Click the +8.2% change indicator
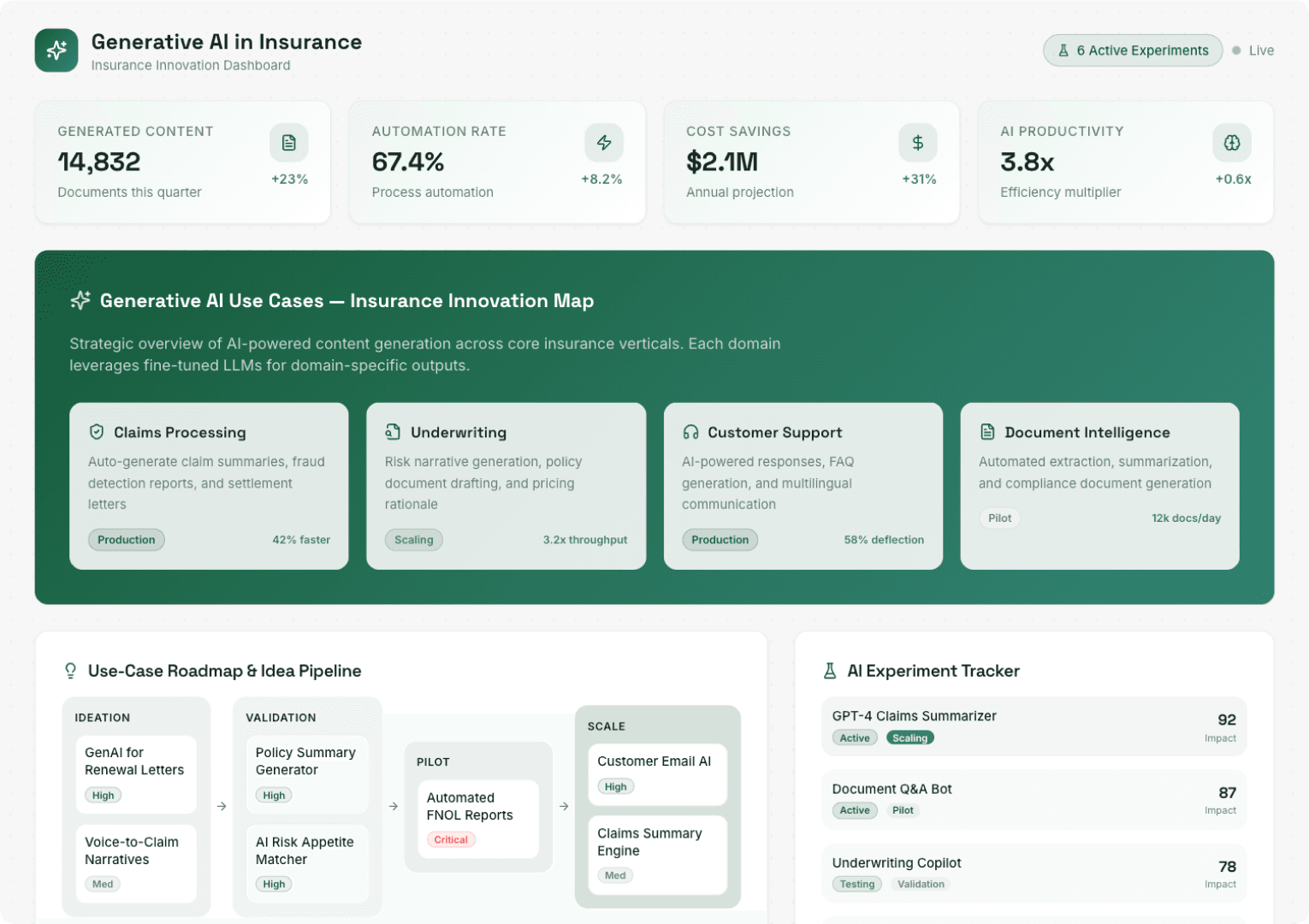 [x=601, y=179]
